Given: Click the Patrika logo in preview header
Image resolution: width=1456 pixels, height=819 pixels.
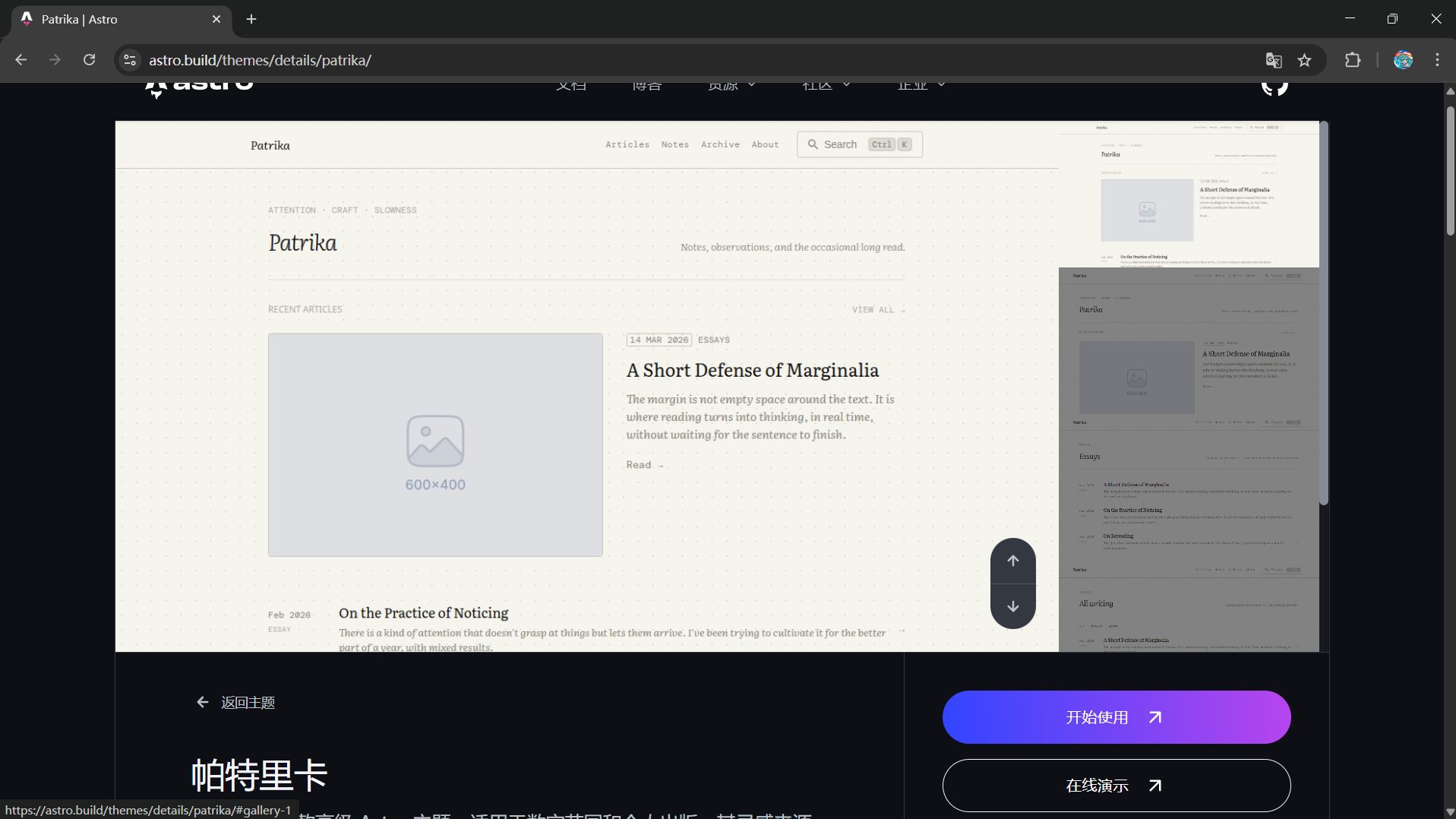Looking at the screenshot, I should pos(270,145).
